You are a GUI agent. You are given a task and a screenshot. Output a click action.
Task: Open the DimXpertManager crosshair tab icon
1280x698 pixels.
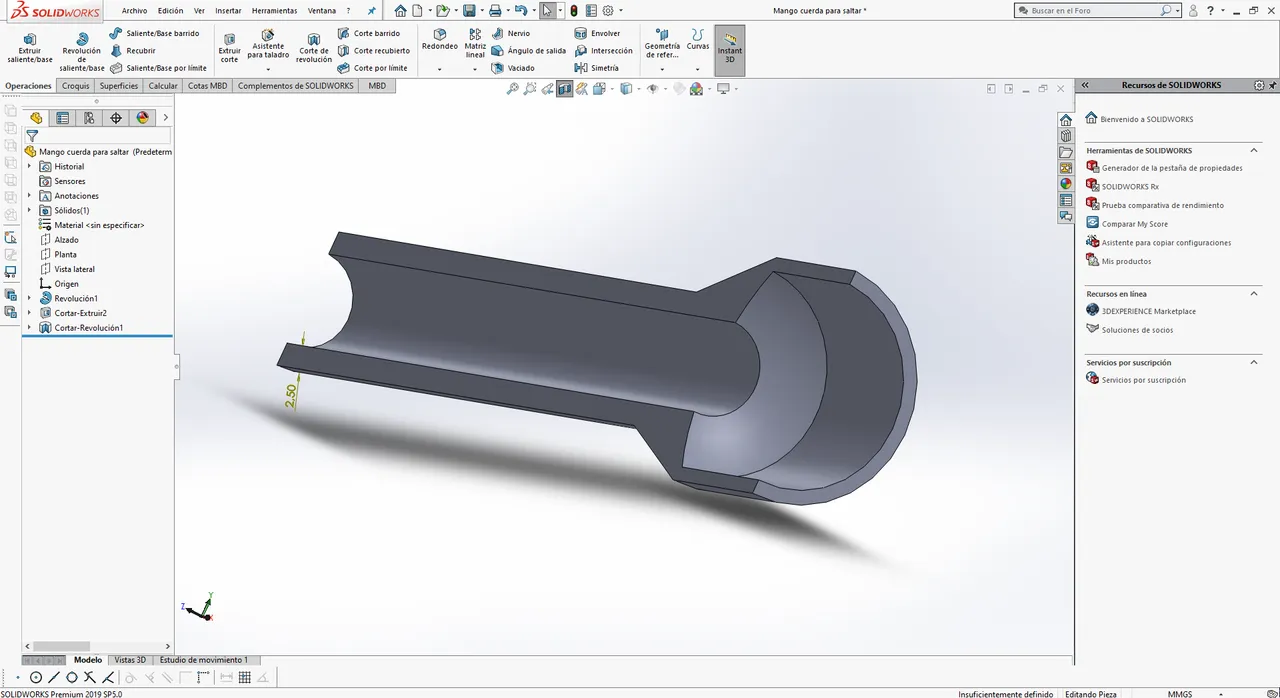click(116, 118)
